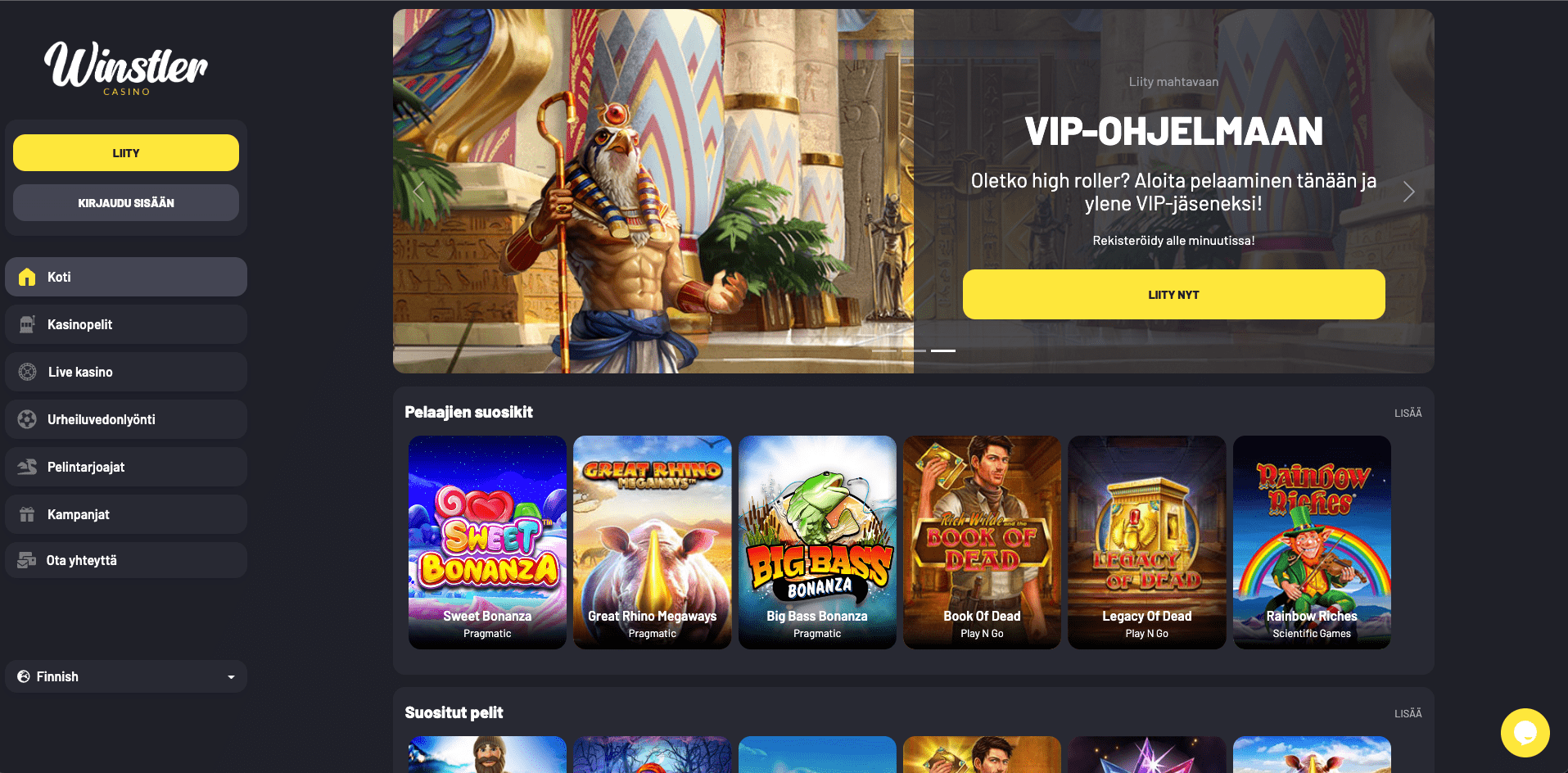Screen dimensions: 1568x773
Task: Click the KIRJAUDU SISÄÄN button
Action: click(126, 202)
